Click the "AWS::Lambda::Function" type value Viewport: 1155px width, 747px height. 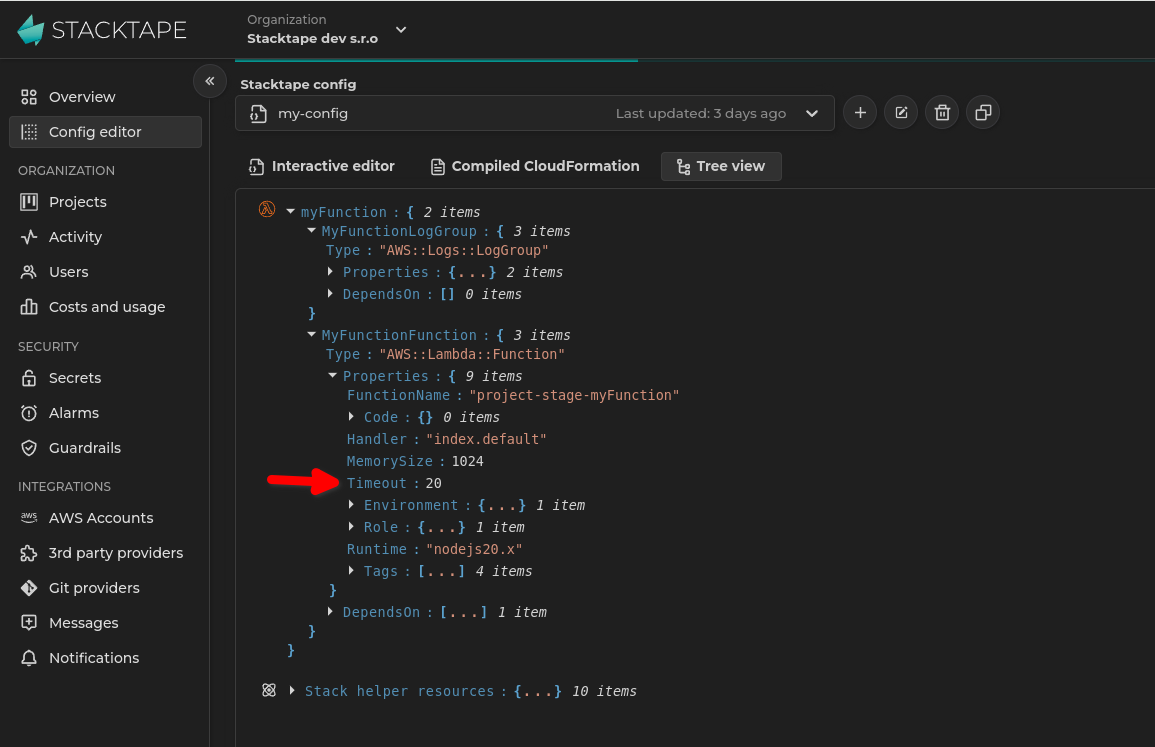[472, 354]
